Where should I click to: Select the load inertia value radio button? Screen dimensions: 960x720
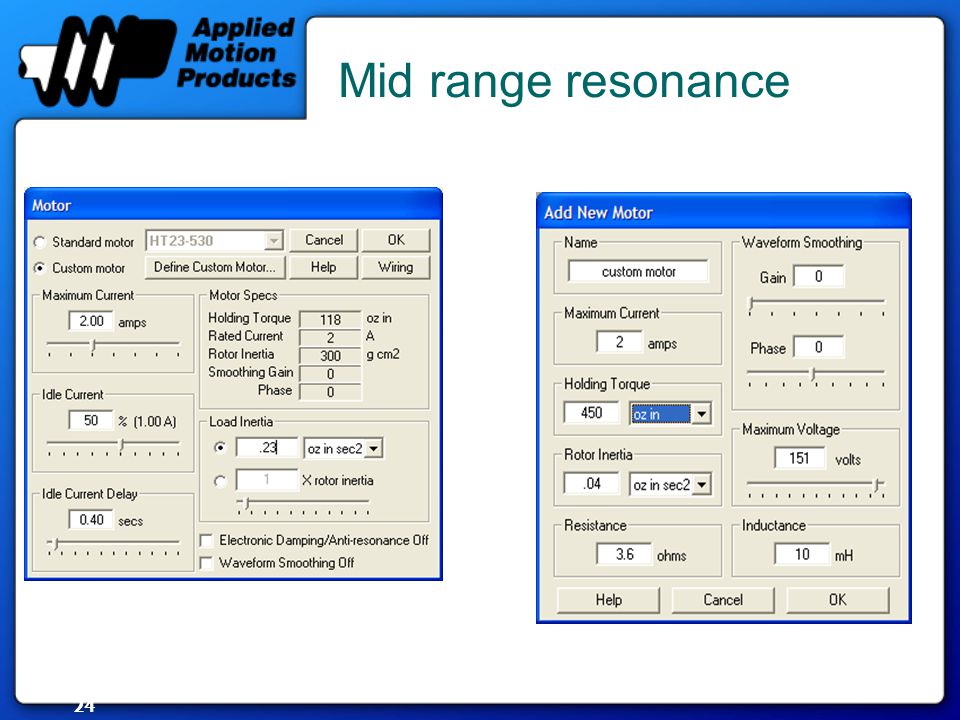[220, 448]
